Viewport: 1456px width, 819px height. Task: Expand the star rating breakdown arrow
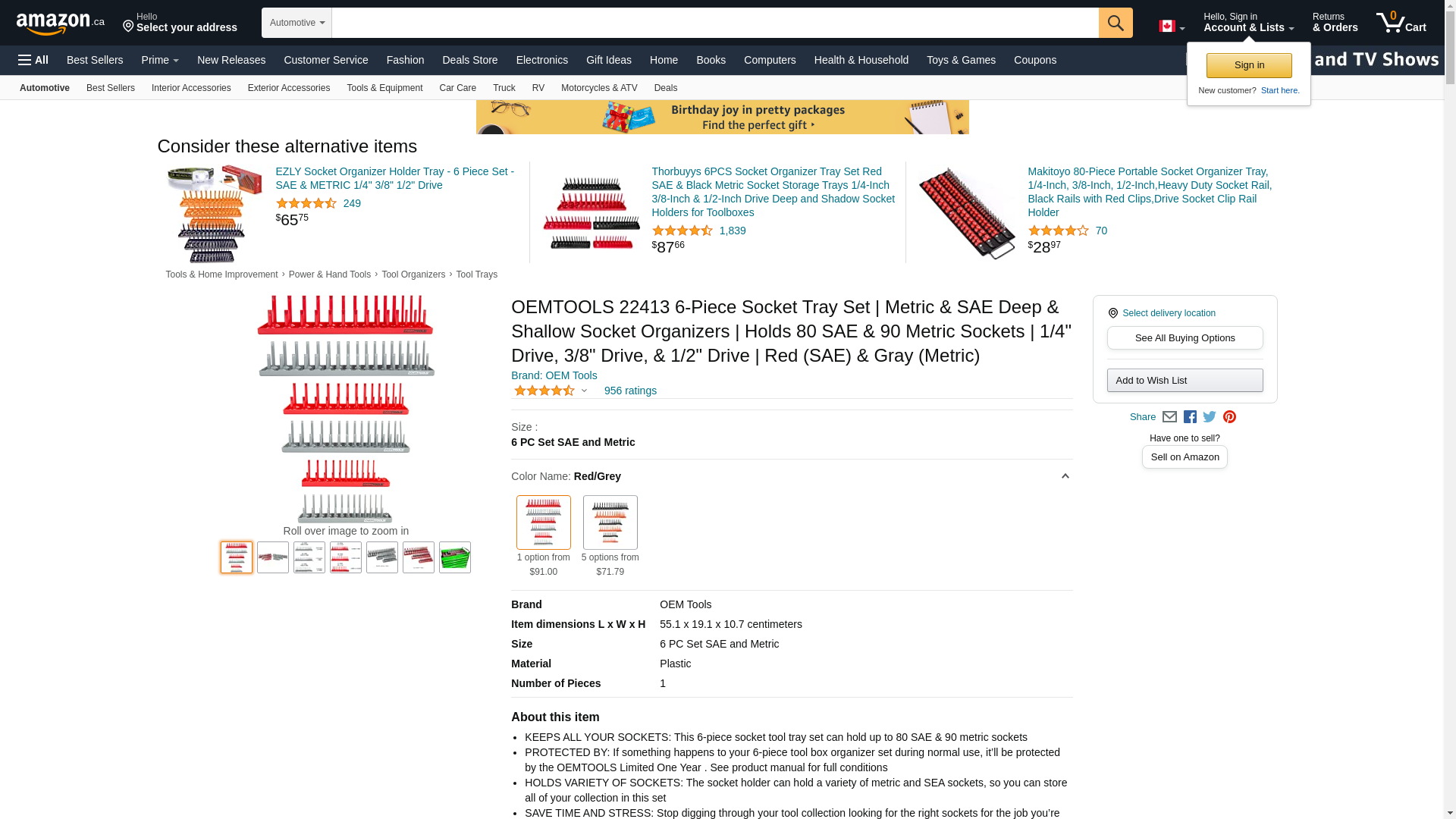(x=584, y=391)
